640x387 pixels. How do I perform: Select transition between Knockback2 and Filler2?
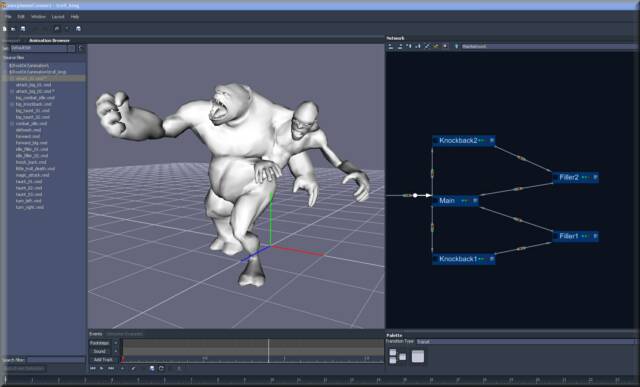pos(520,158)
